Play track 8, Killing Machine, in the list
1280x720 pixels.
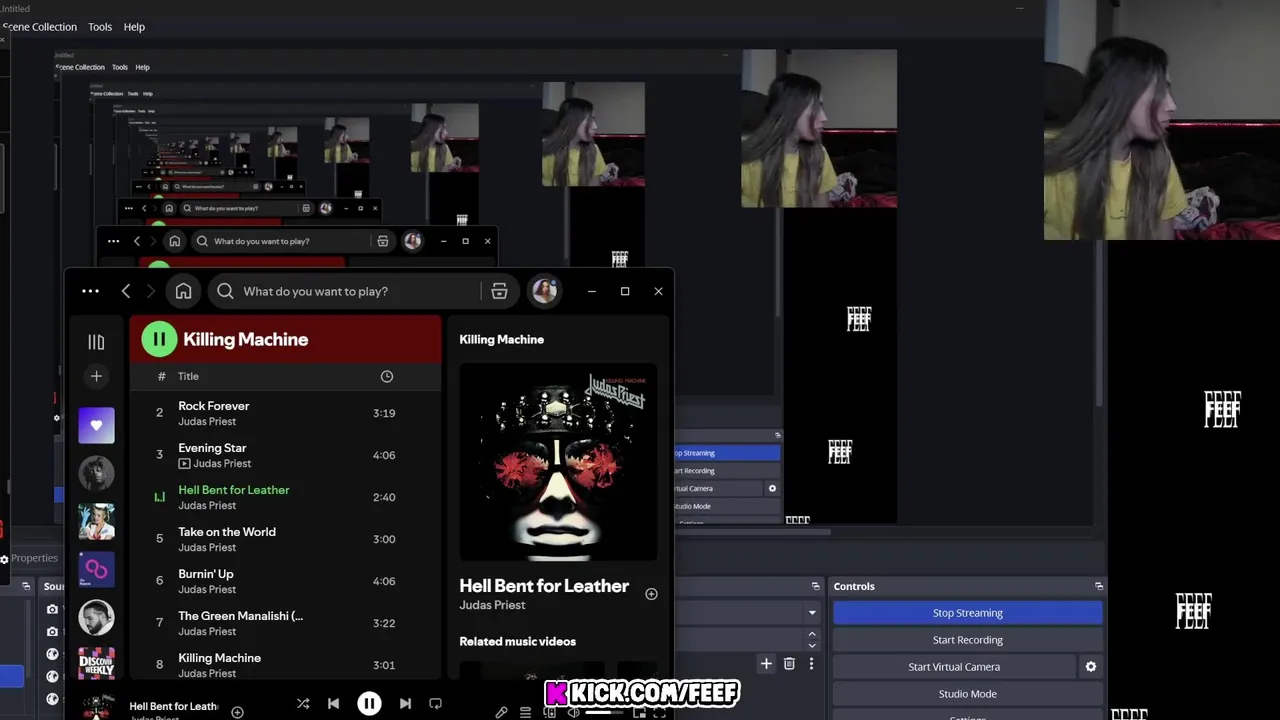pos(285,664)
